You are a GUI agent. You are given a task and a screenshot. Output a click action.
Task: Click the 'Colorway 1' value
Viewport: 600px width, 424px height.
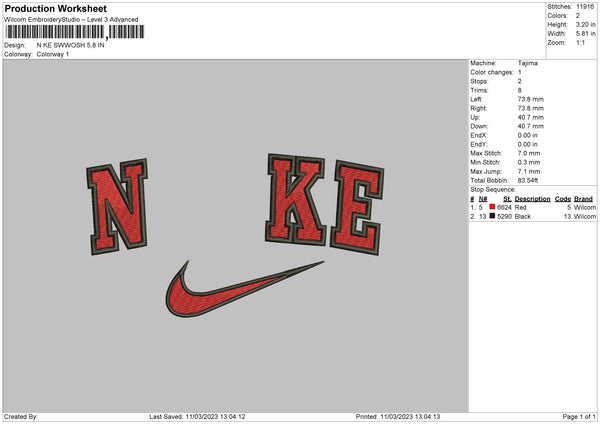pyautogui.click(x=53, y=54)
